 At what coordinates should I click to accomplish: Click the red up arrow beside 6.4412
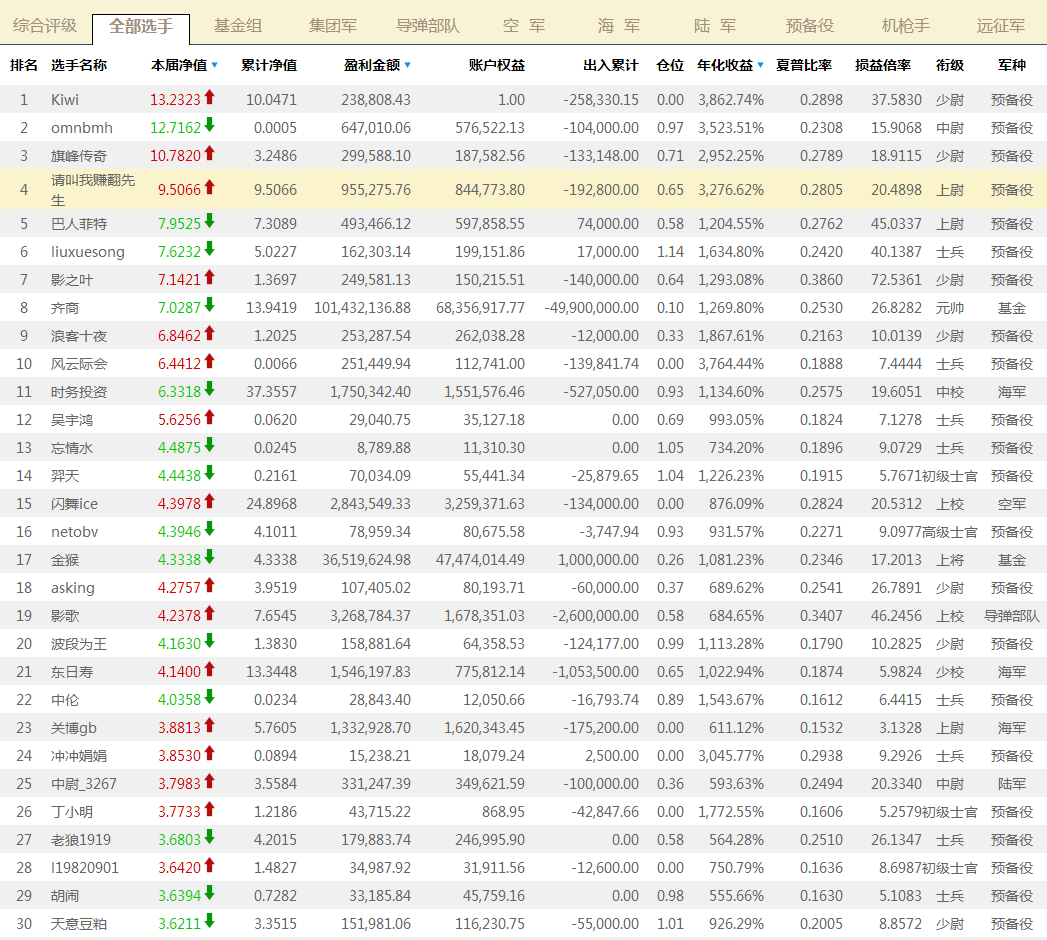click(210, 361)
